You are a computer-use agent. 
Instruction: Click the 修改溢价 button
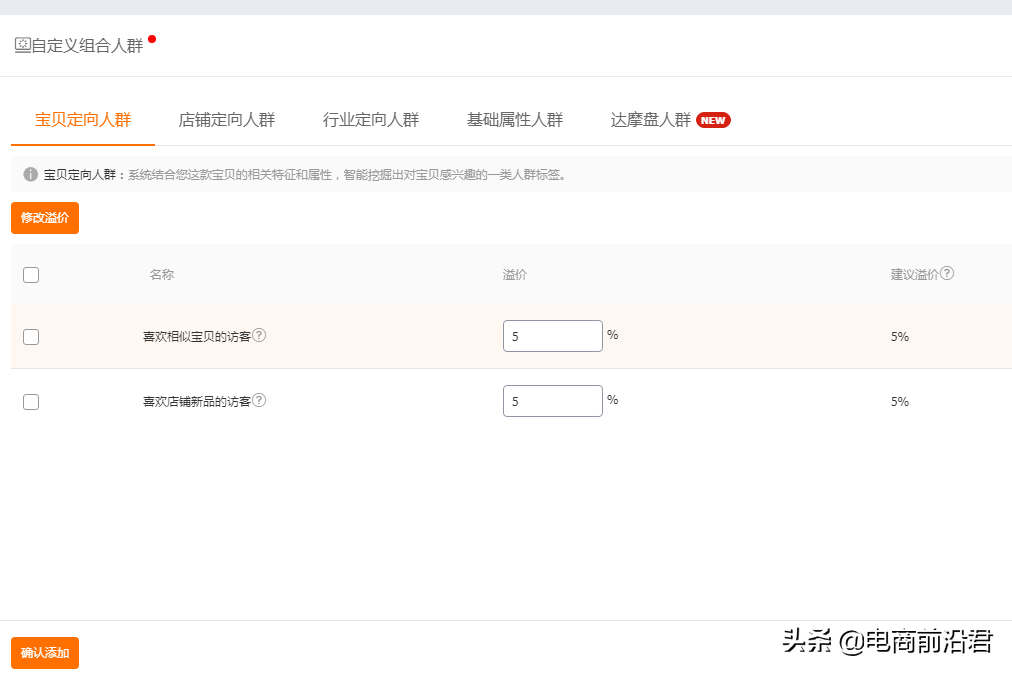[44, 217]
